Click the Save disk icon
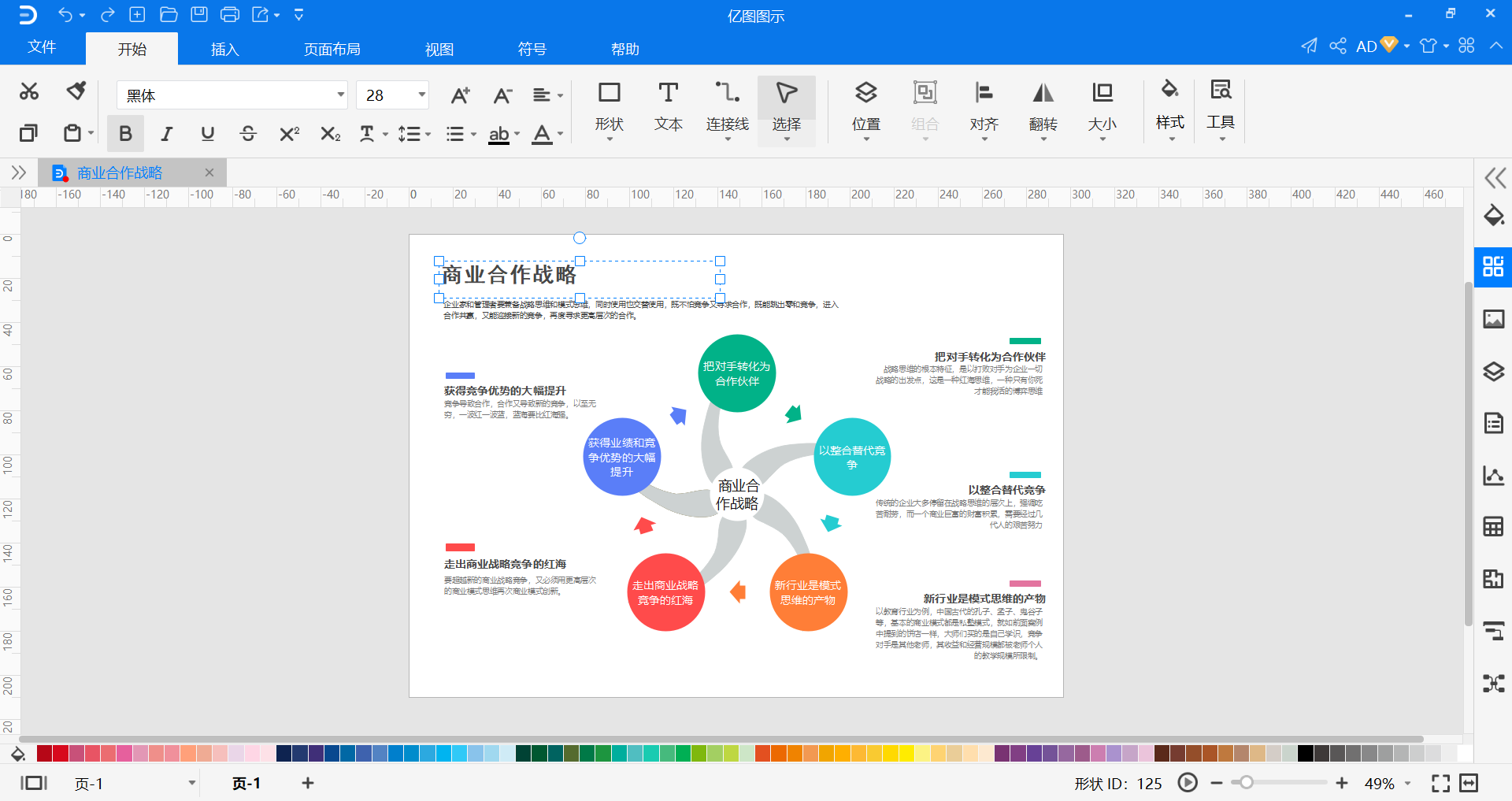The image size is (1512, 801). point(199,14)
